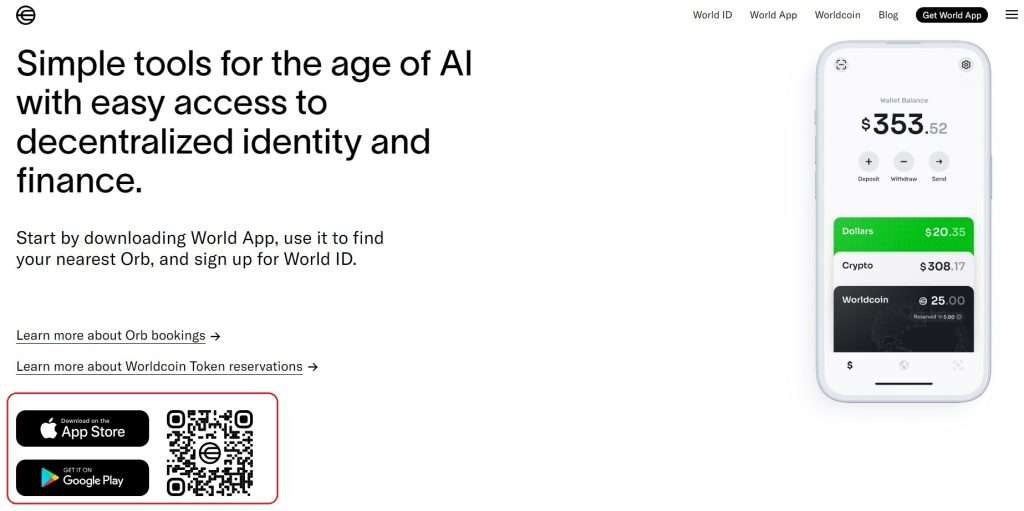Open Learn more about Worldcoin Token reservations

[159, 367]
